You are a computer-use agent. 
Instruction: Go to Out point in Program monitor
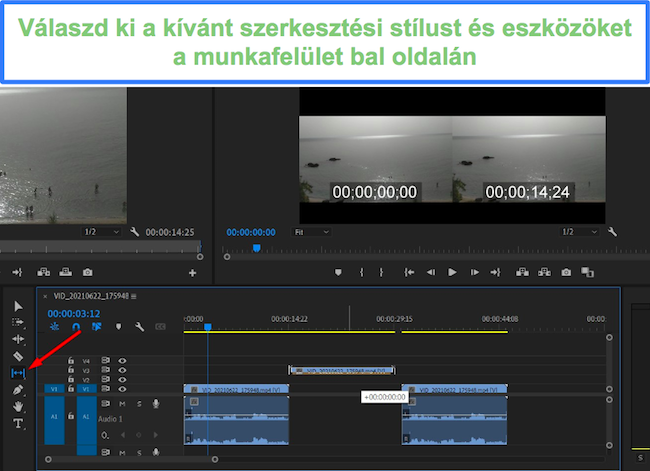tap(495, 272)
